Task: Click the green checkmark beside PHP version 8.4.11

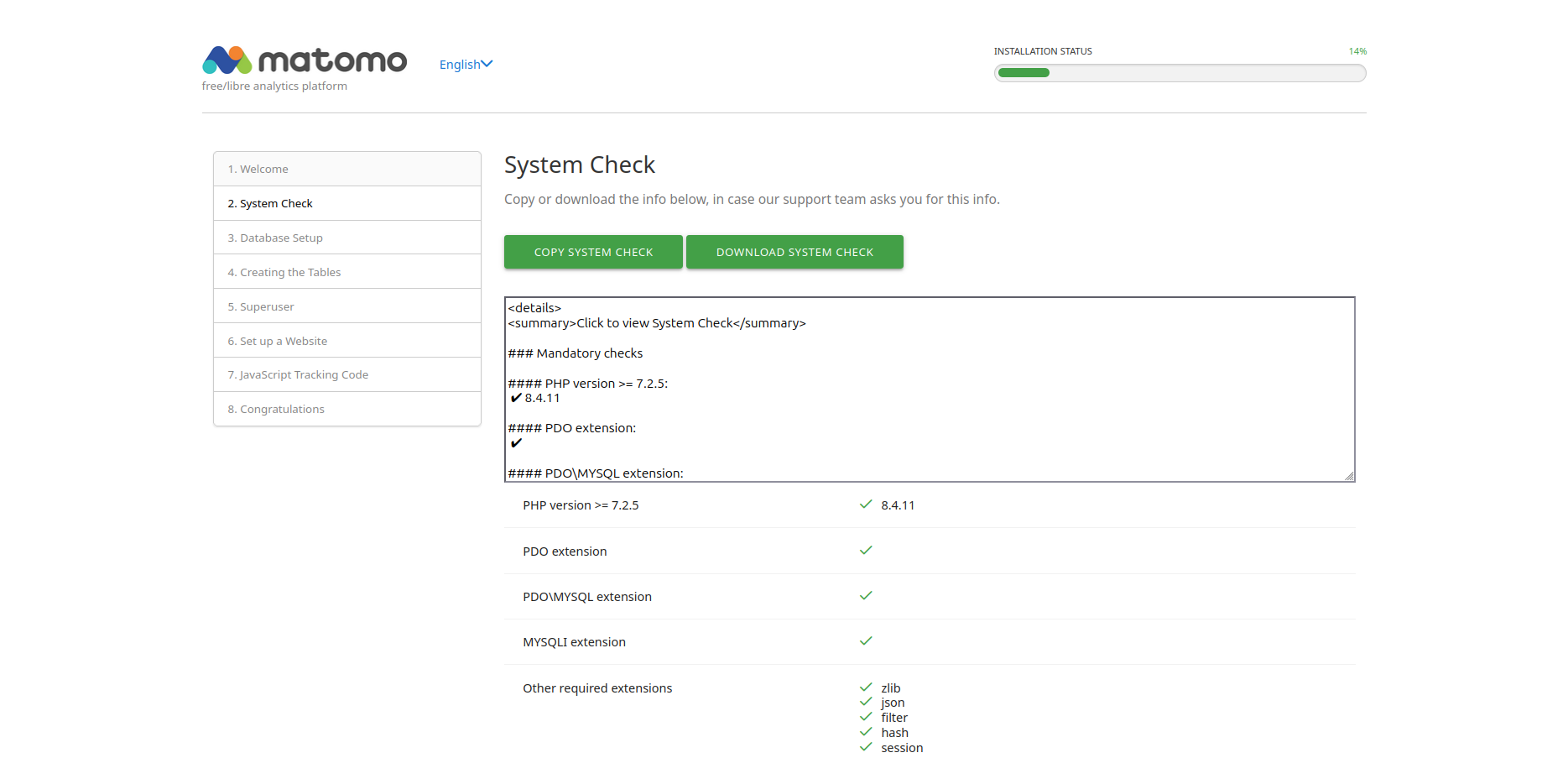Action: click(x=866, y=504)
